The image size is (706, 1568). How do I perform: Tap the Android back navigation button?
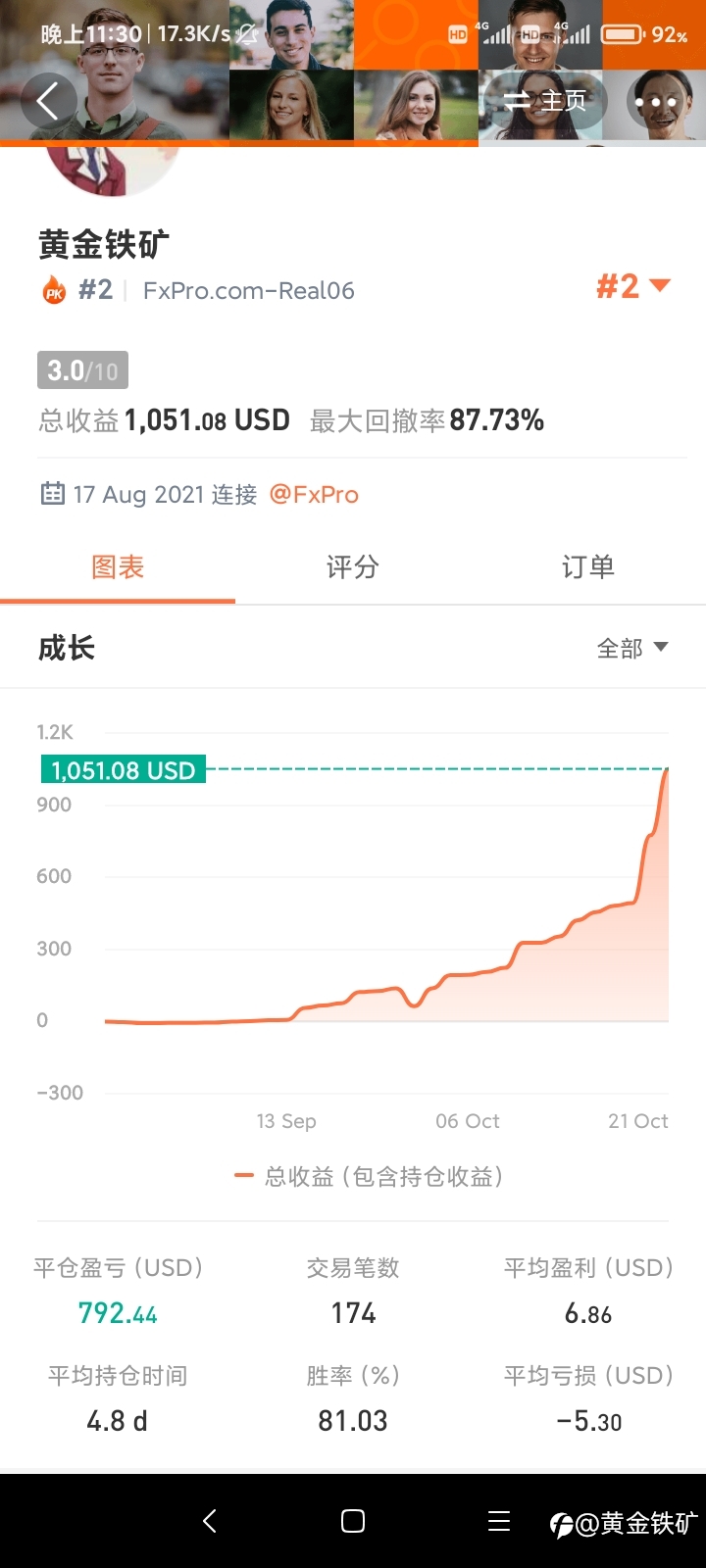[x=209, y=1521]
